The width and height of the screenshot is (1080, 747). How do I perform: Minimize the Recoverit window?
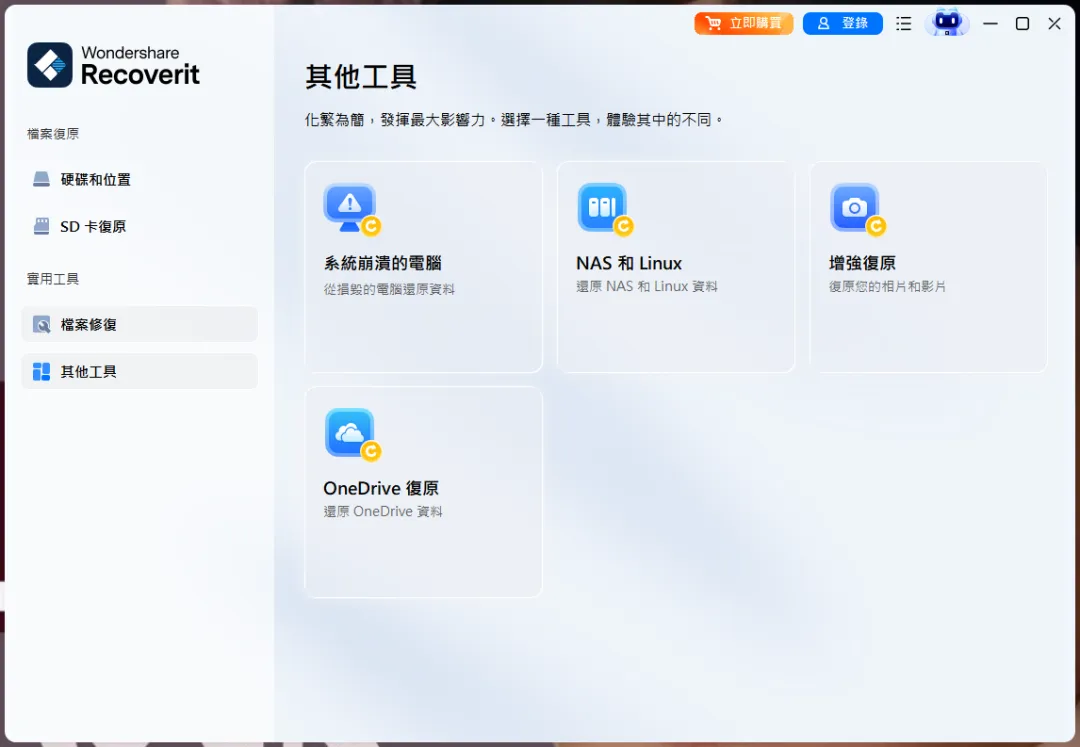[990, 23]
